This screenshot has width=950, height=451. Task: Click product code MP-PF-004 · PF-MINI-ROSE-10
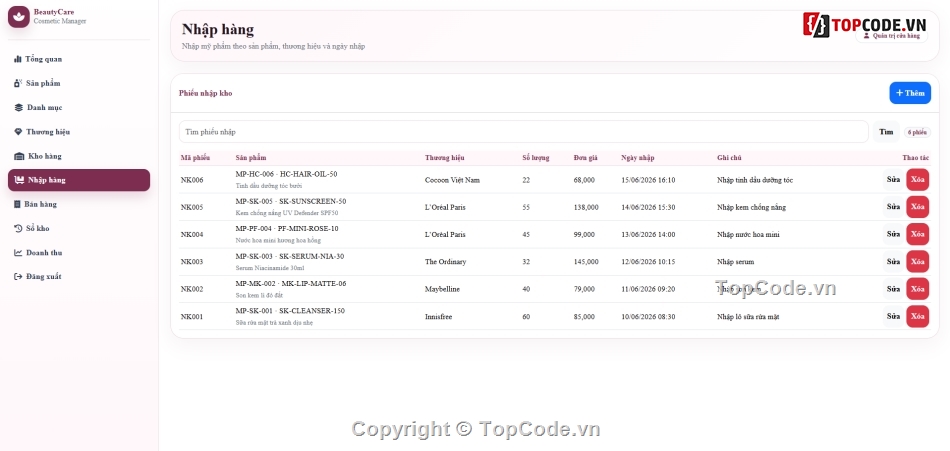[x=287, y=229]
